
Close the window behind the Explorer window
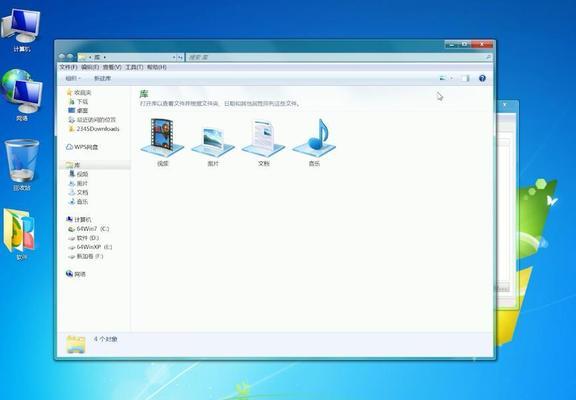[x=505, y=105]
